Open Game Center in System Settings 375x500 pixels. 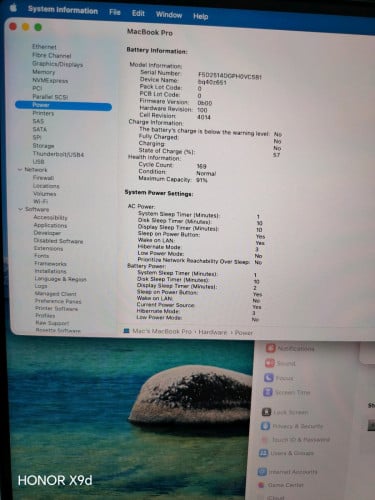(x=281, y=485)
